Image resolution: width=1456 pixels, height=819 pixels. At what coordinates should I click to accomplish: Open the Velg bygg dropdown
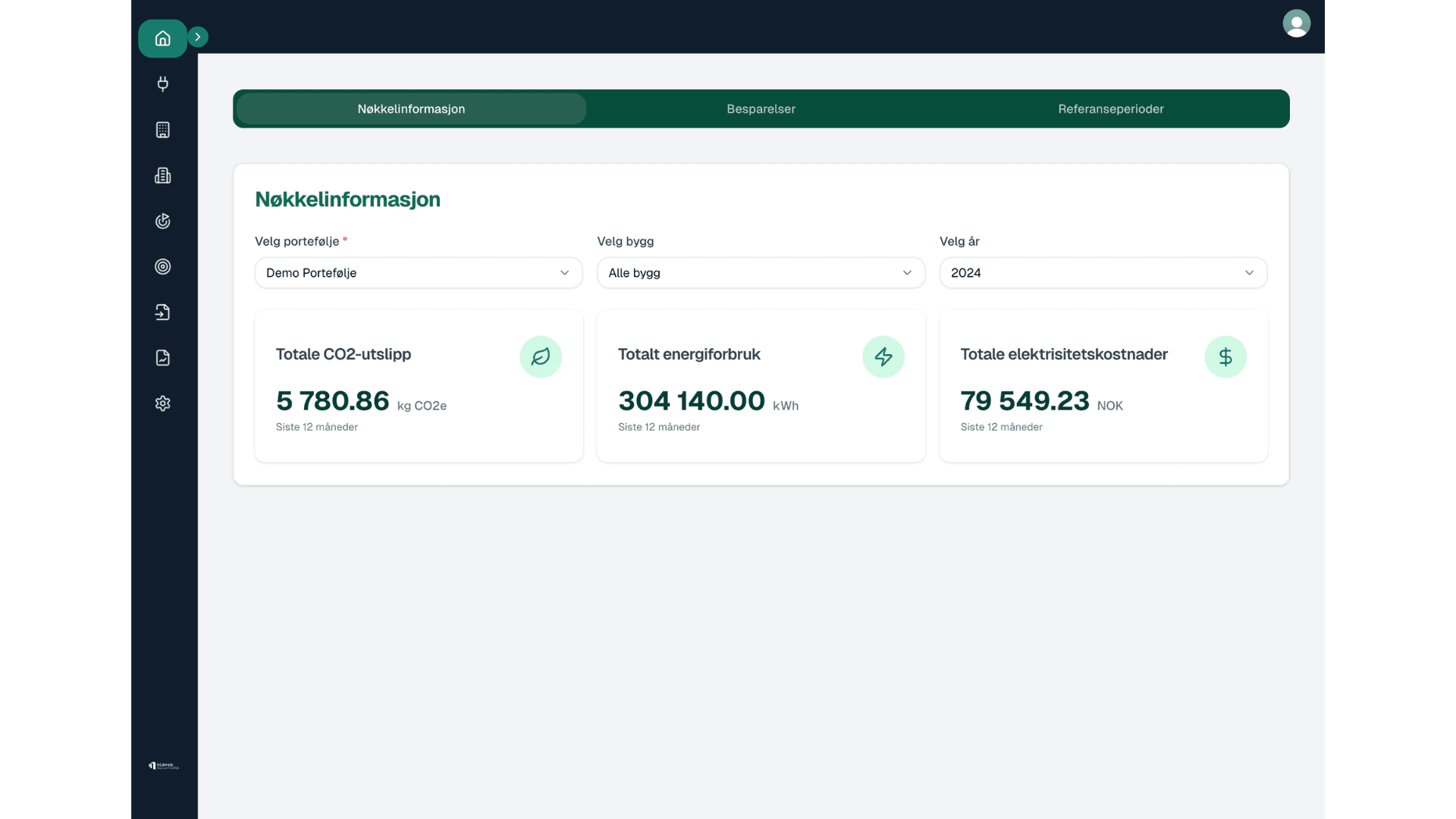point(761,272)
